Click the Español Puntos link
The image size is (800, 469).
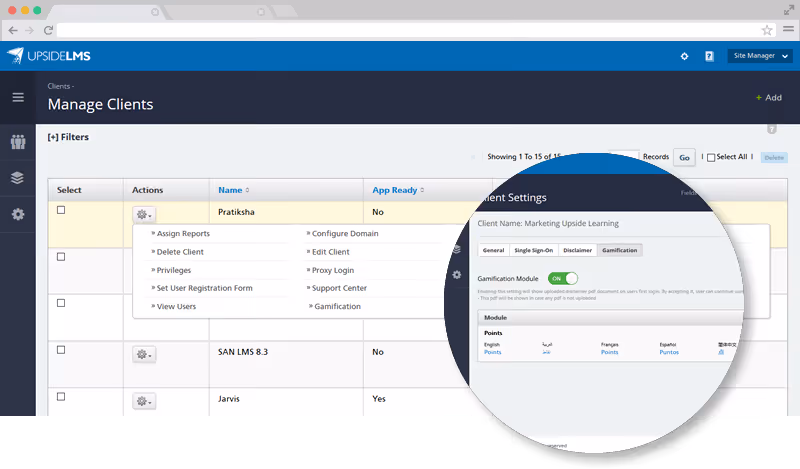pos(669,352)
